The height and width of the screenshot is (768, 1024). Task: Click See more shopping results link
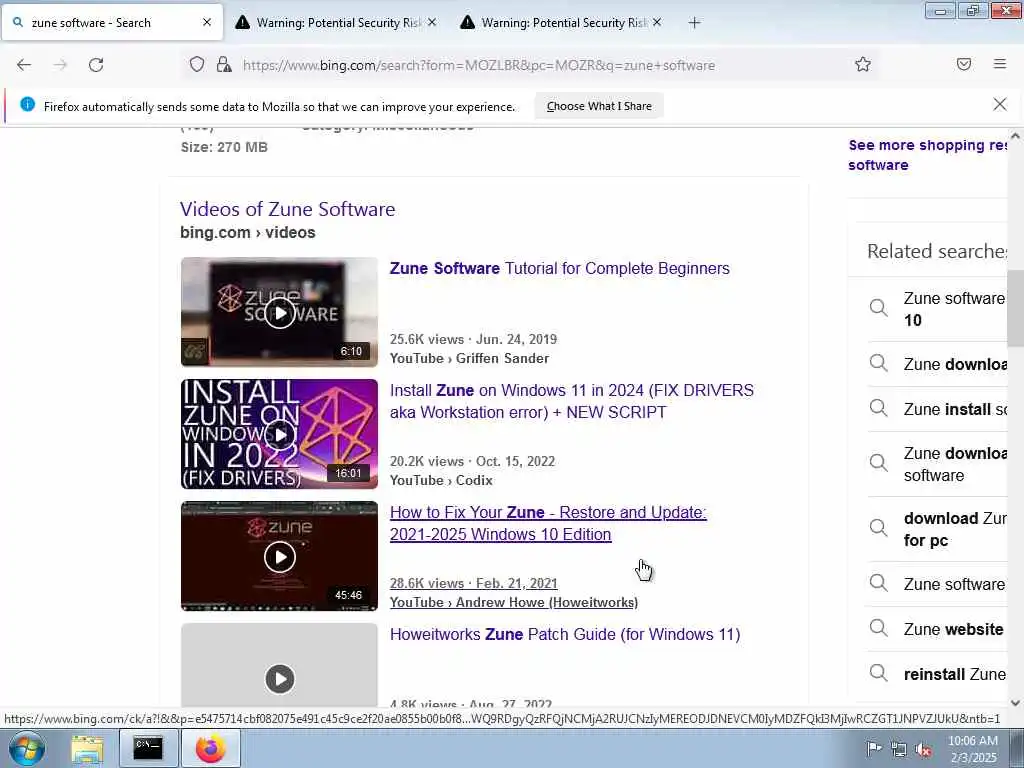(927, 155)
